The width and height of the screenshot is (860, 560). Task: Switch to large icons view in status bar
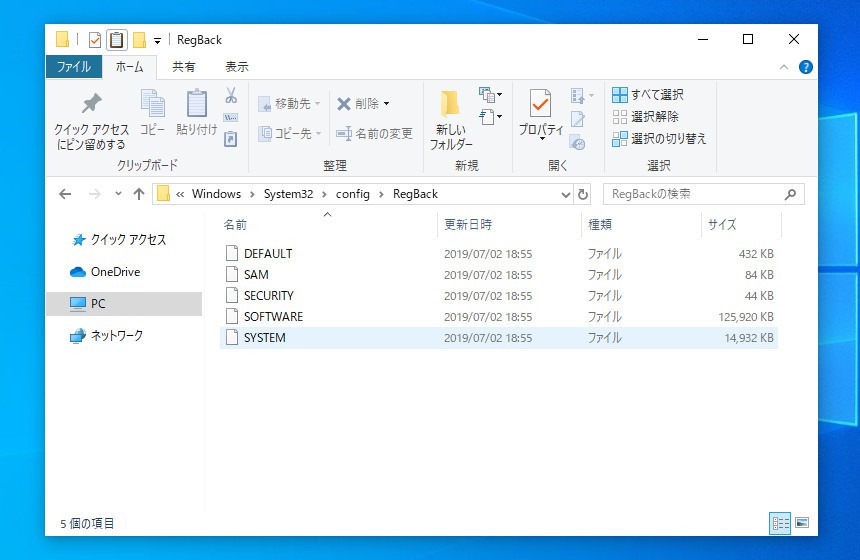800,523
